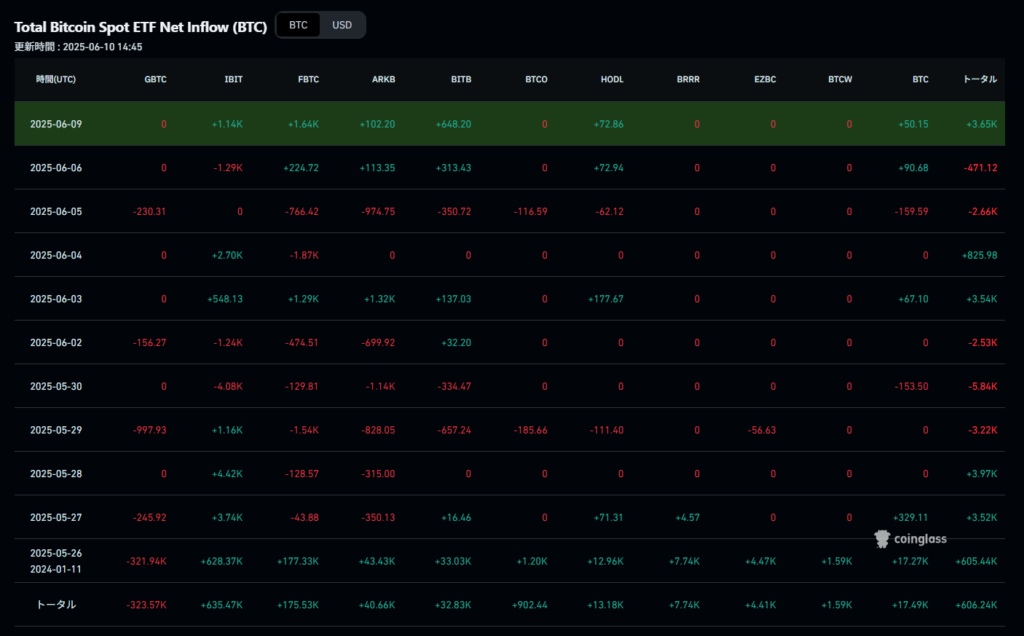Click the IBIT value +4.42K
The height and width of the screenshot is (636, 1024).
[227, 474]
